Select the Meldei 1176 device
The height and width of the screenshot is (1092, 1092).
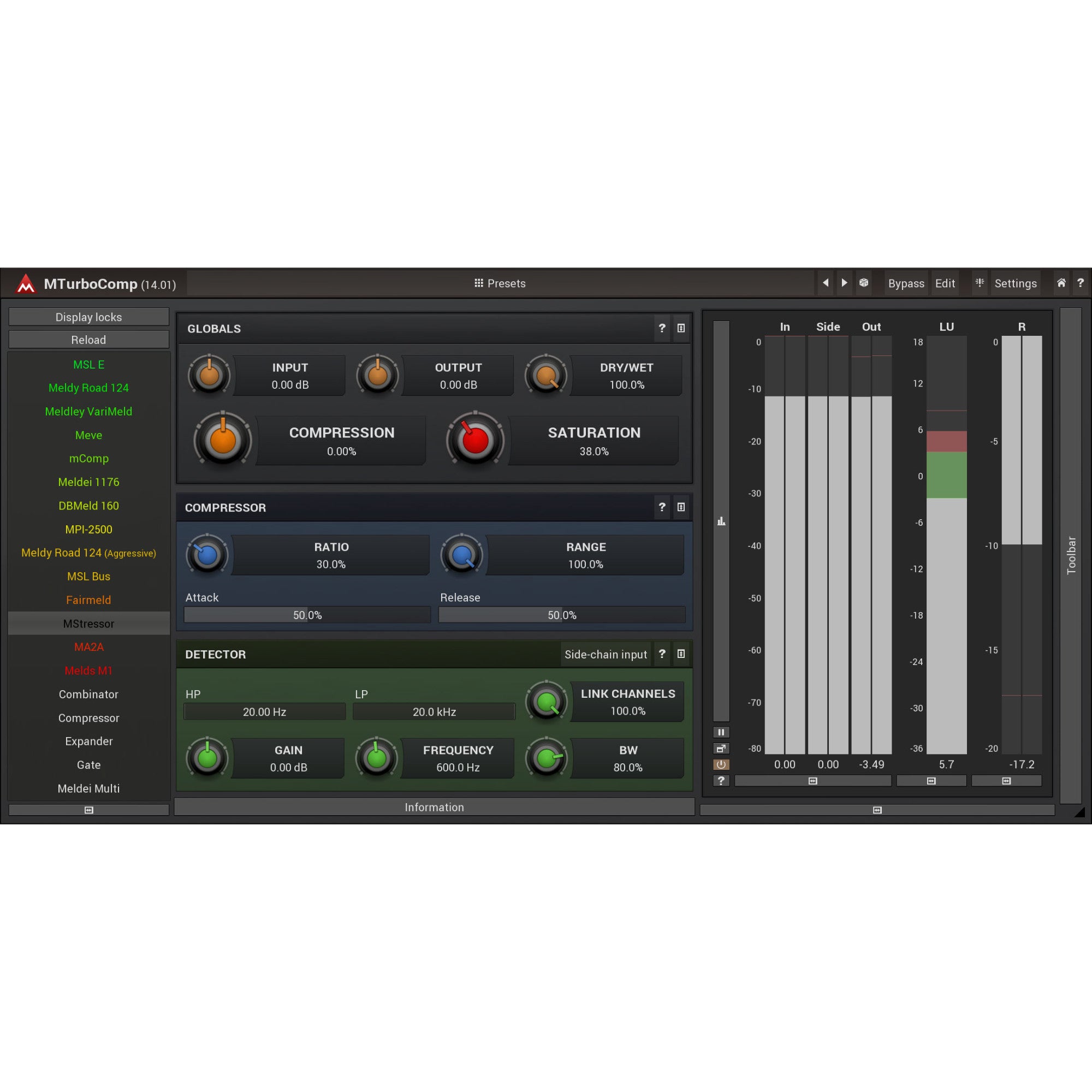(x=89, y=482)
